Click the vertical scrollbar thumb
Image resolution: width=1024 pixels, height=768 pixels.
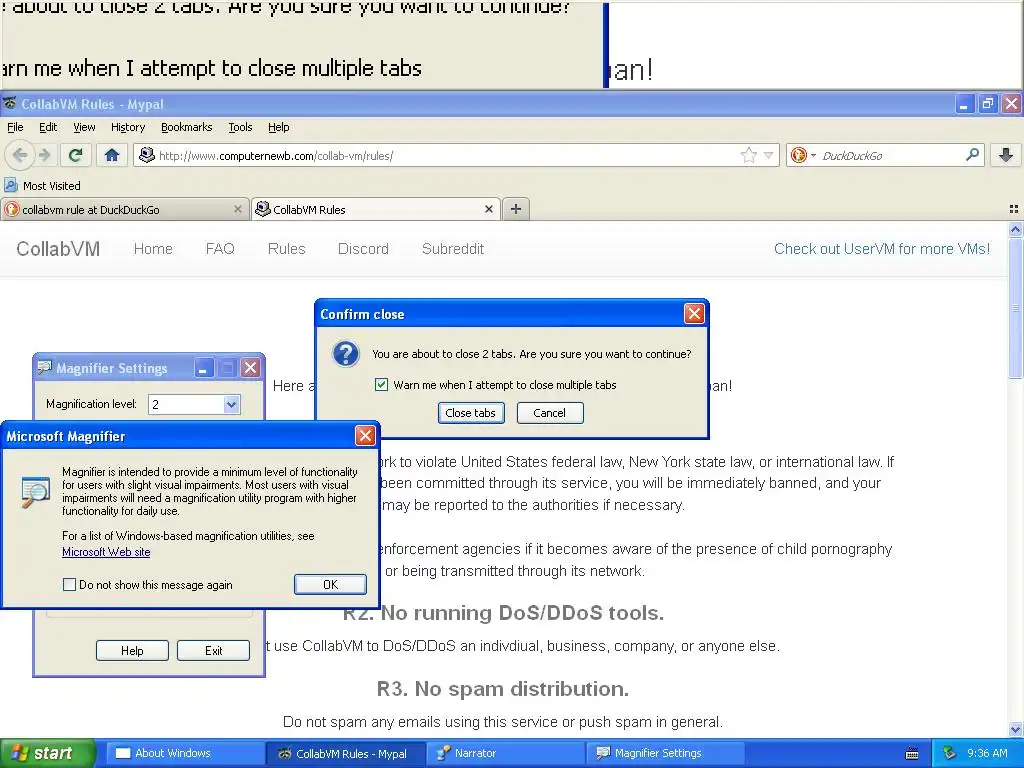pyautogui.click(x=1015, y=308)
